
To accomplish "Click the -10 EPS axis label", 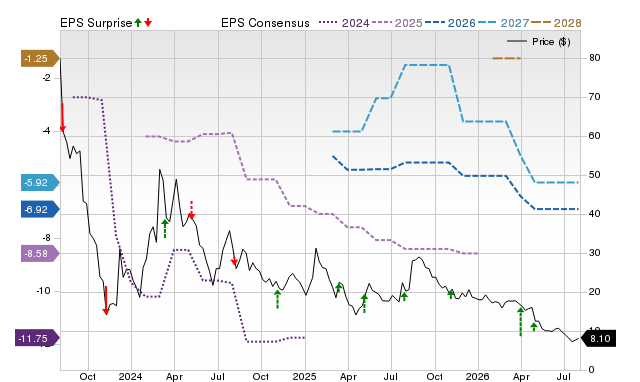I will pos(44,291).
